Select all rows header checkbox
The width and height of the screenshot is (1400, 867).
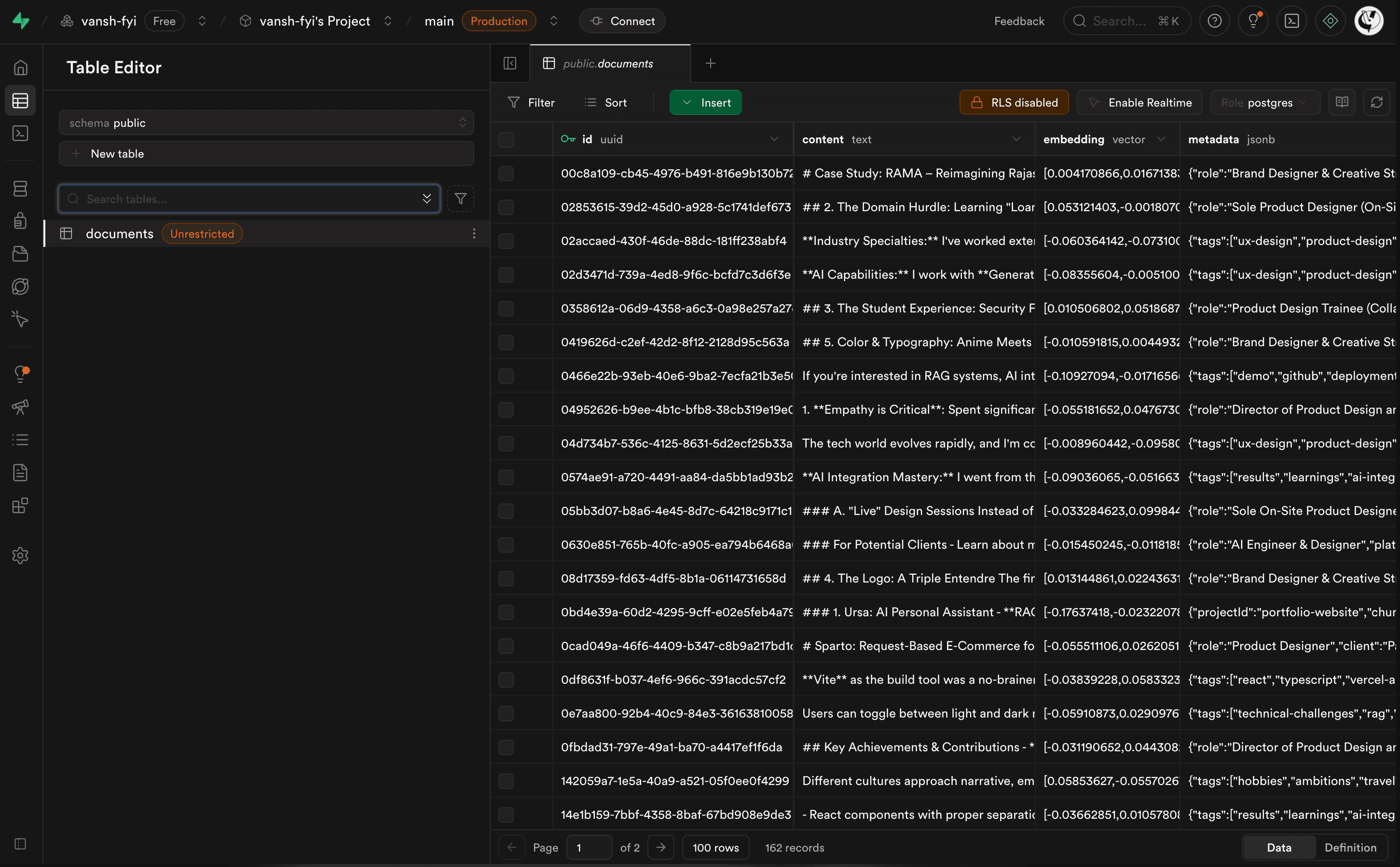506,139
